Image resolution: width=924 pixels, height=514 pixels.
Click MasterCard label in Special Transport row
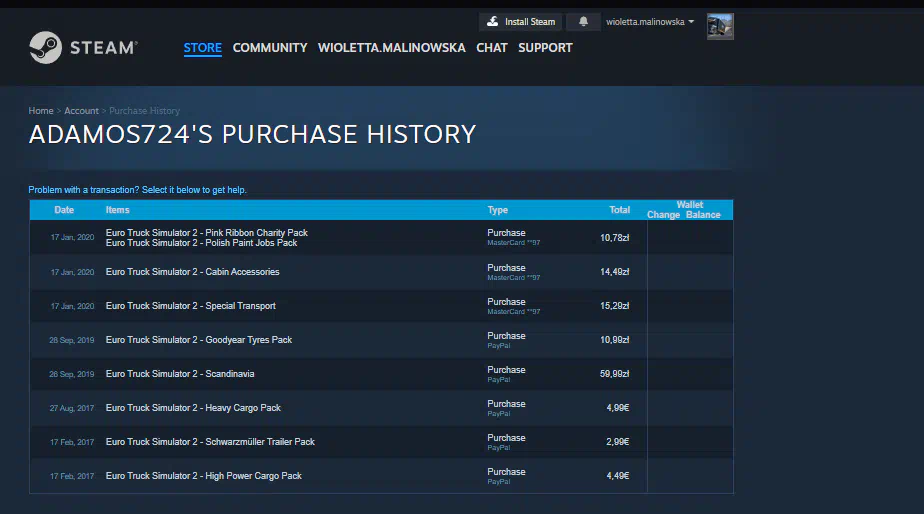tap(513, 311)
